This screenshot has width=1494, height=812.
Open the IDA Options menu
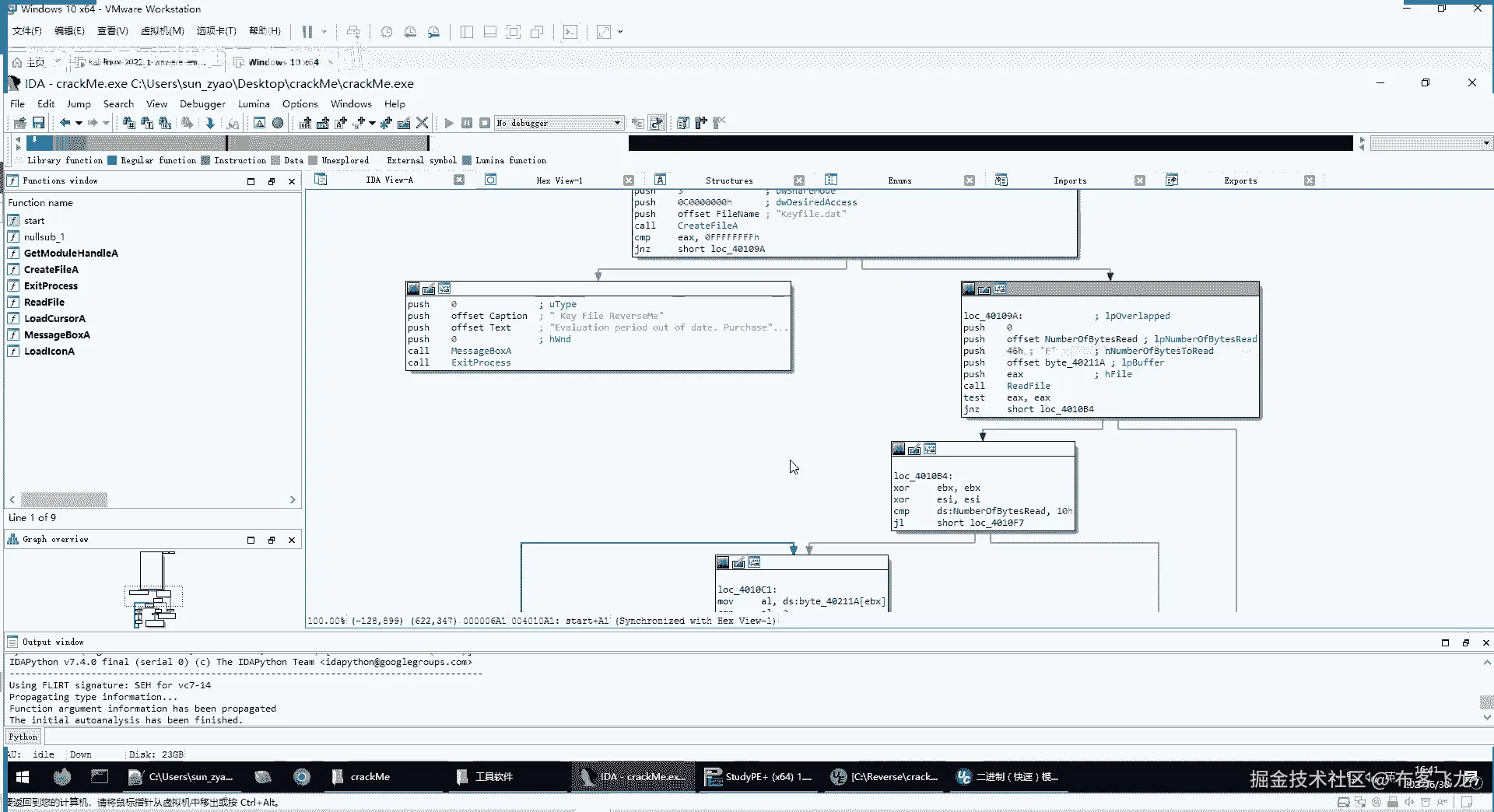click(300, 103)
